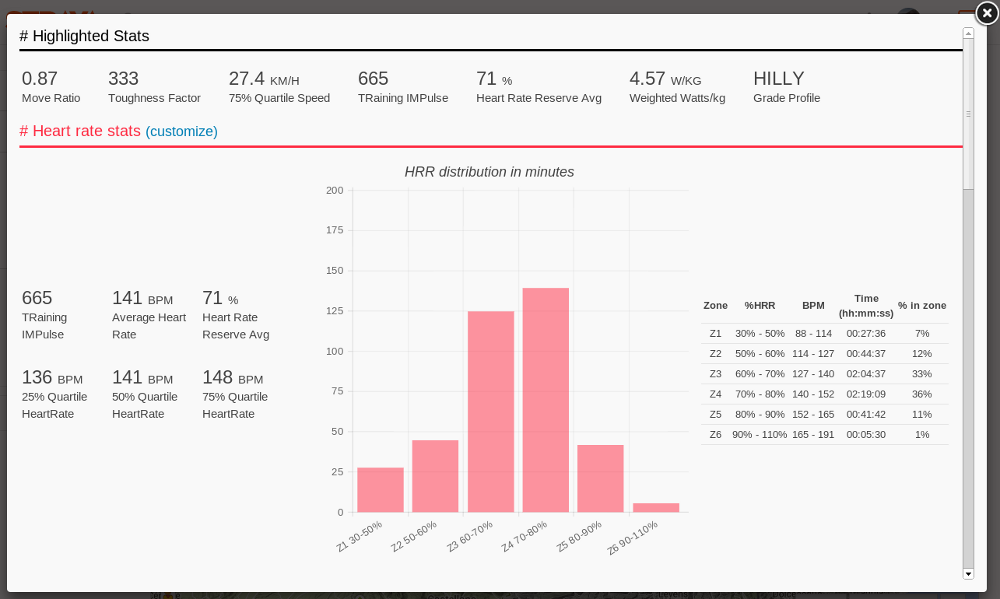This screenshot has height=599, width=1000.
Task: Click the '# Heart rate stats' heading
Action: point(80,131)
